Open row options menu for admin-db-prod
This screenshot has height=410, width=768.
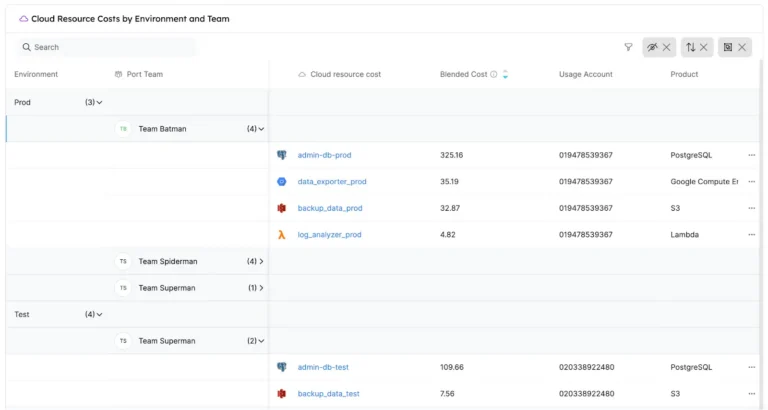(751, 155)
